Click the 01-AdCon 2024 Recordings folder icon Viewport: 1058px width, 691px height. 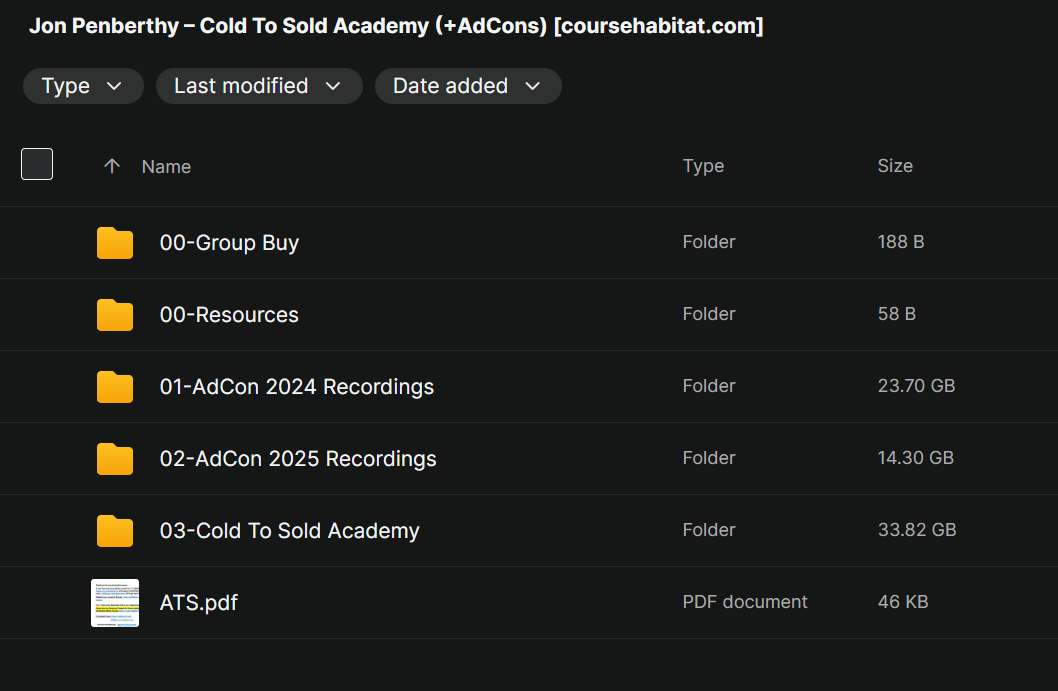tap(115, 387)
